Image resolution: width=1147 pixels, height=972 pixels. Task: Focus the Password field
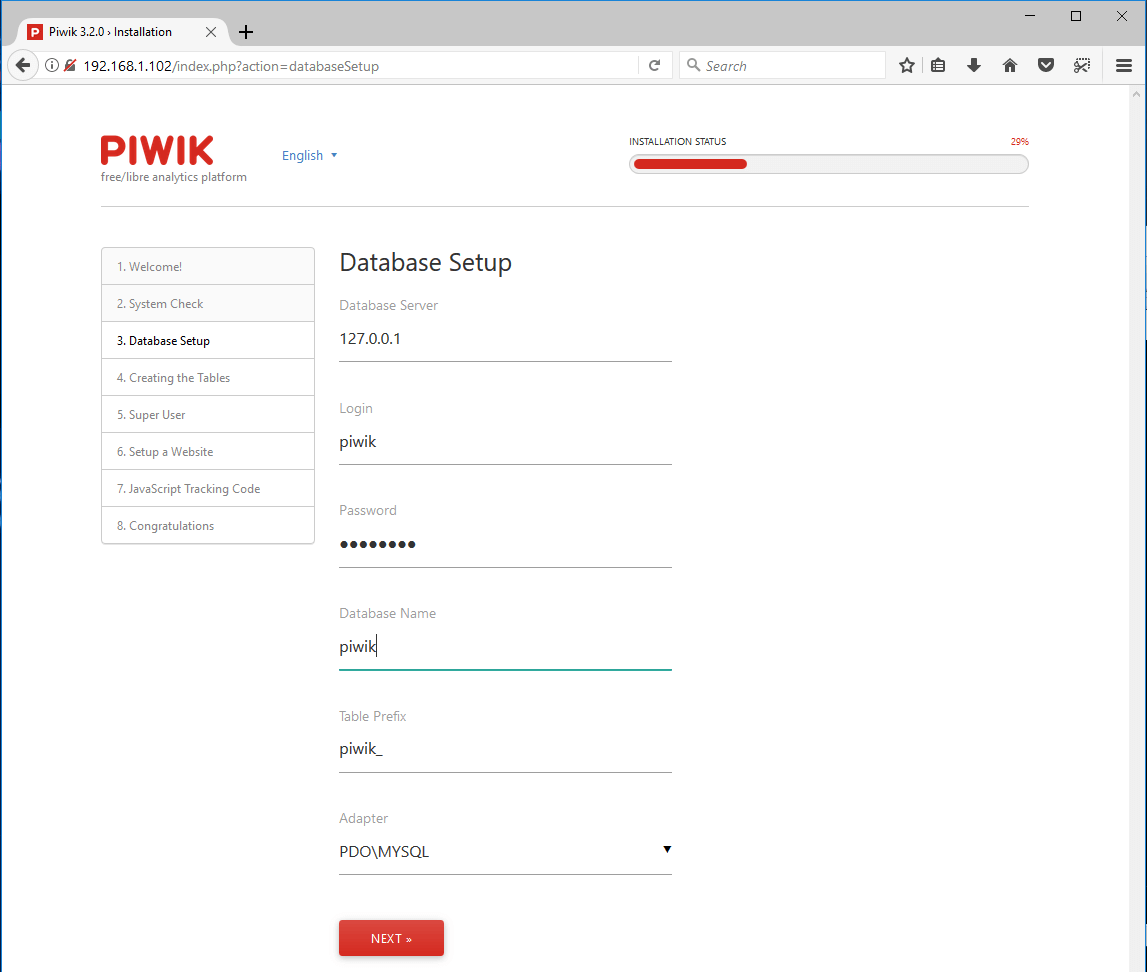click(505, 545)
